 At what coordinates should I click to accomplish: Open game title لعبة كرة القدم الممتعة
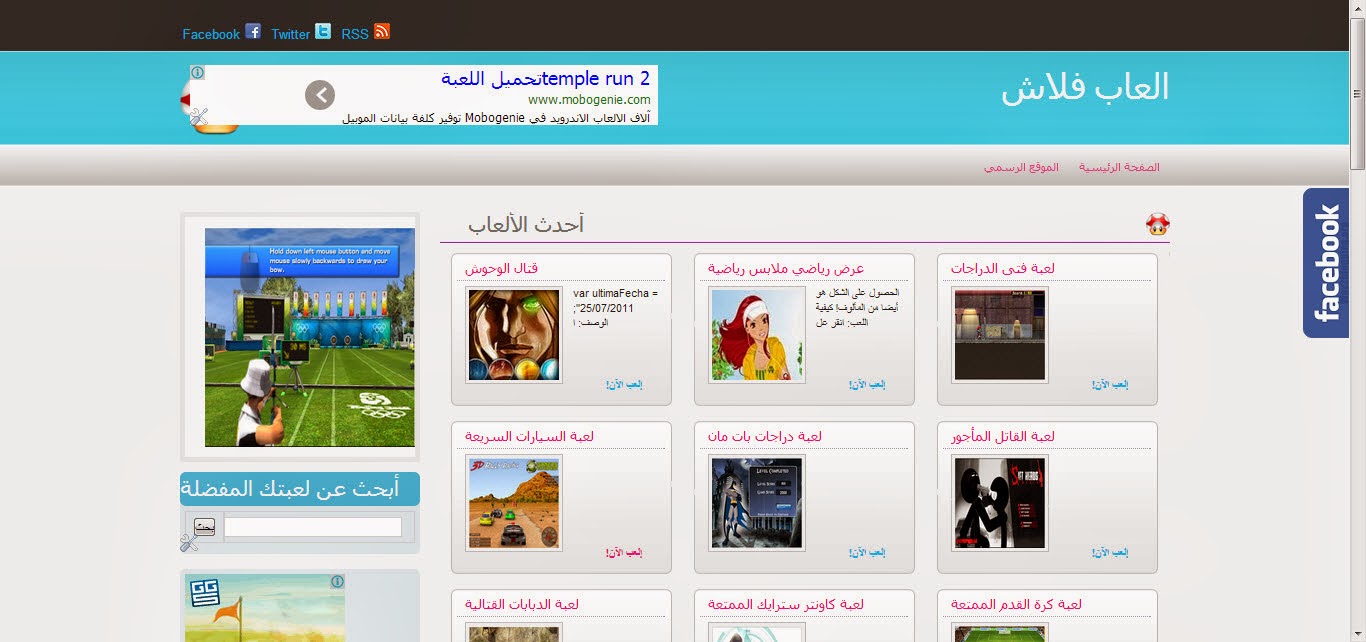tap(1016, 604)
